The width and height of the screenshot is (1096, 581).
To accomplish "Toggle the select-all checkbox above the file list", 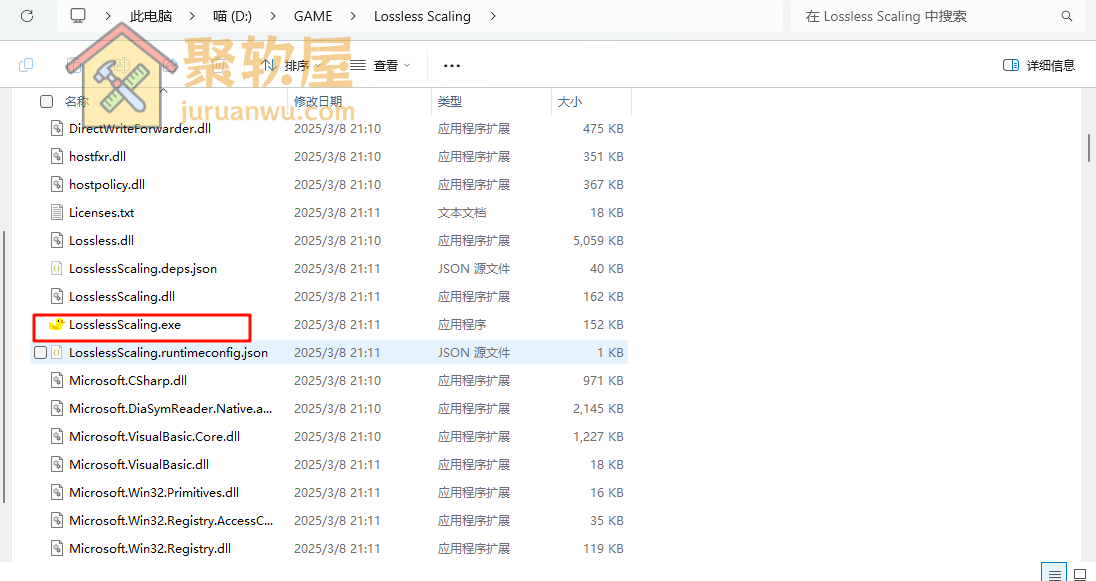I will (x=46, y=101).
